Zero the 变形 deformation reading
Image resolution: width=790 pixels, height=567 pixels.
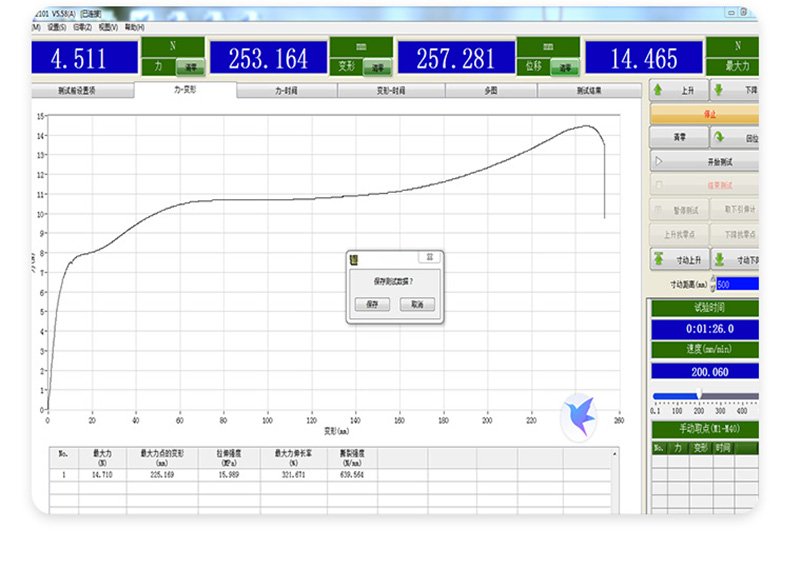[x=376, y=68]
